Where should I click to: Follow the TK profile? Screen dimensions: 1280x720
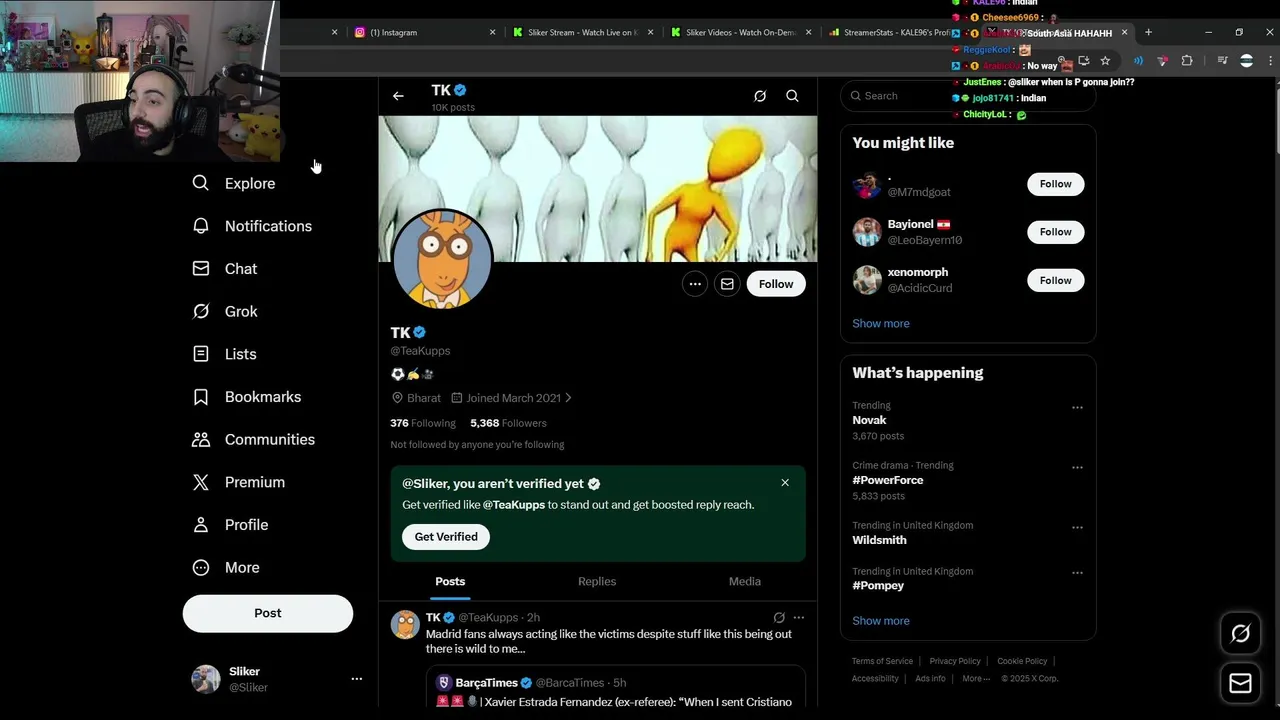(776, 284)
